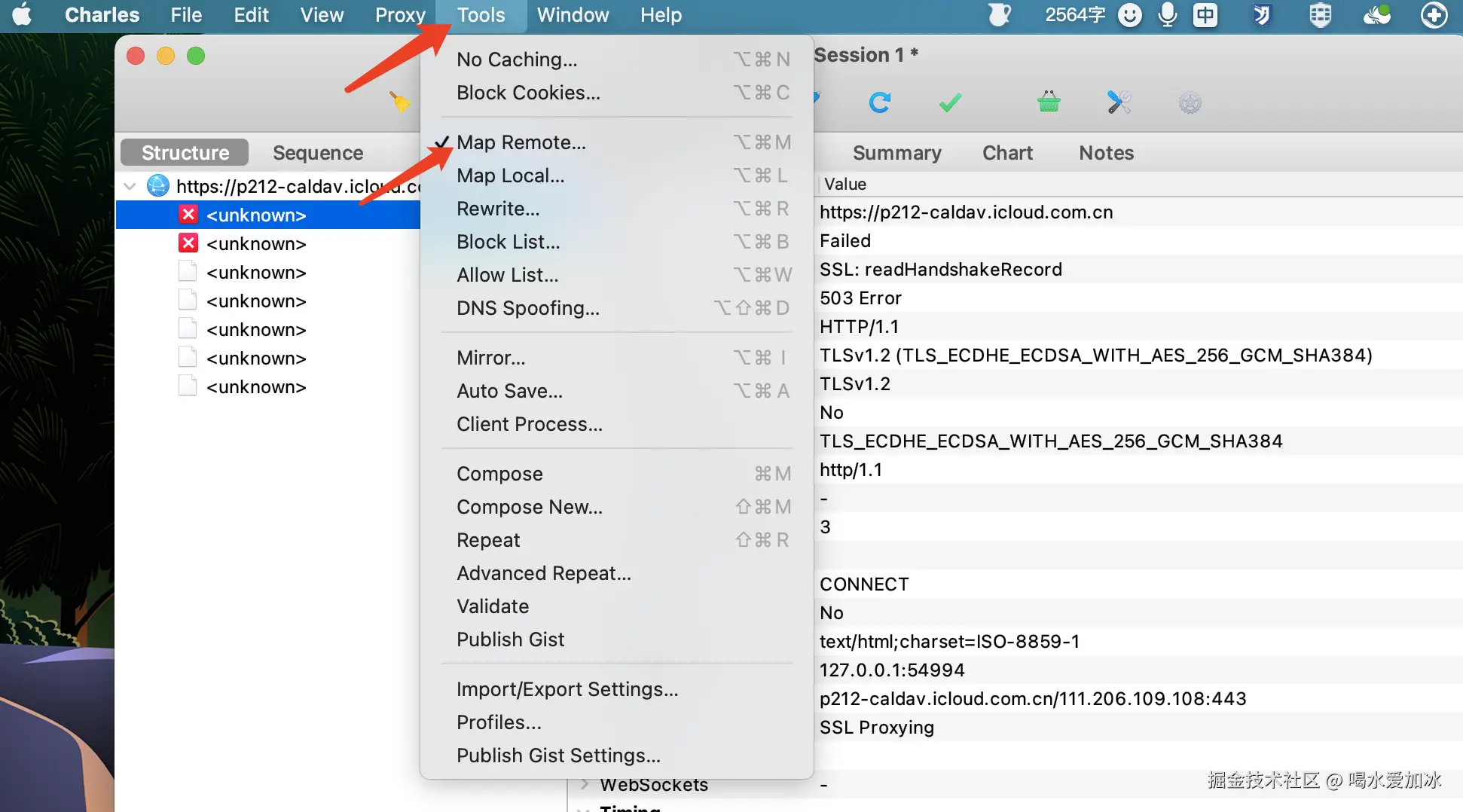This screenshot has height=812, width=1463.
Task: Select the Rewrite... menu item
Action: coord(616,209)
